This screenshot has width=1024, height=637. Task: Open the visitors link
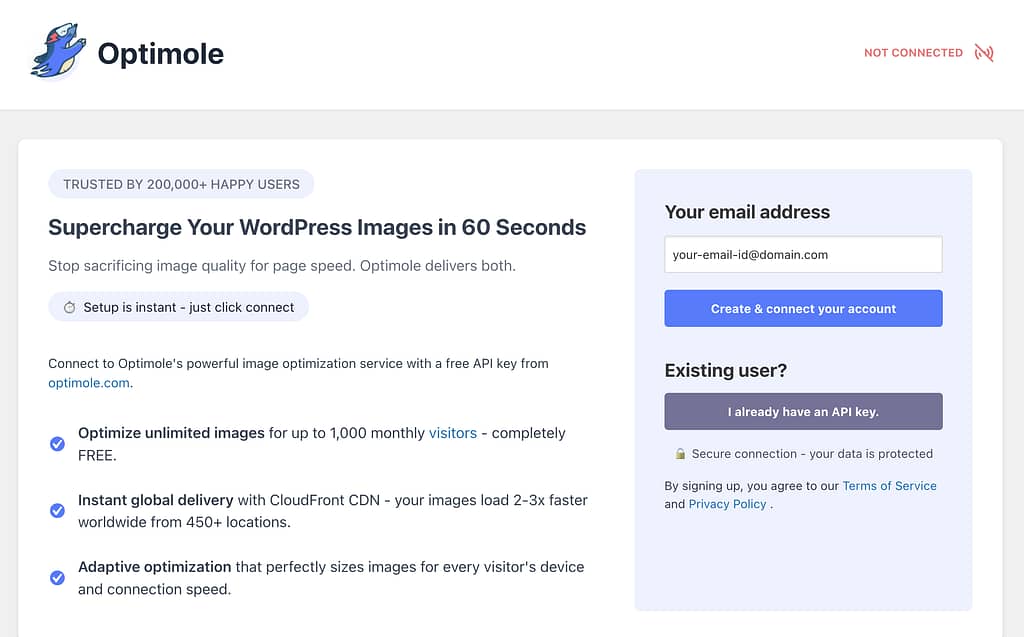tap(453, 433)
